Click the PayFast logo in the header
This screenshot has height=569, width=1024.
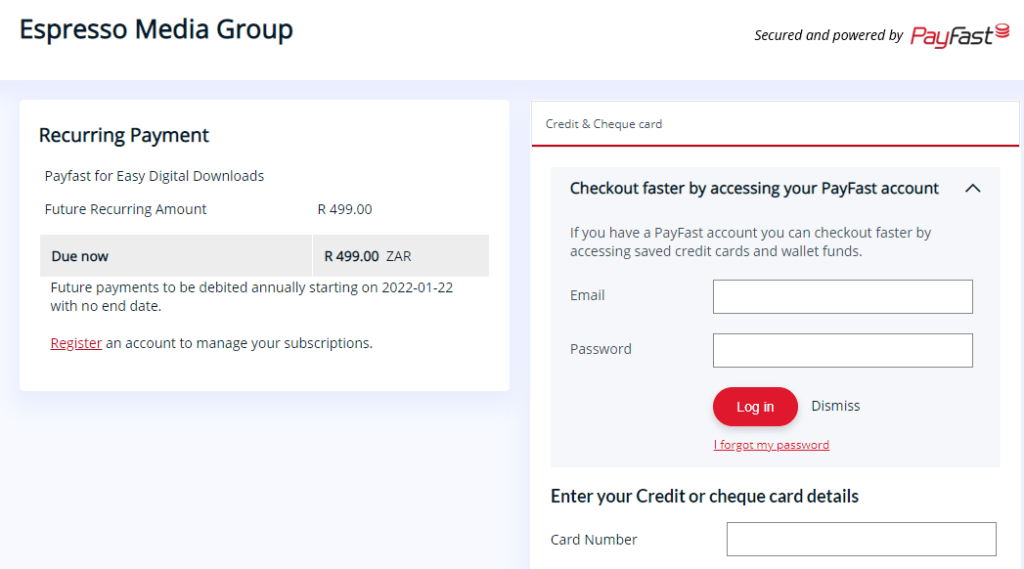point(959,36)
